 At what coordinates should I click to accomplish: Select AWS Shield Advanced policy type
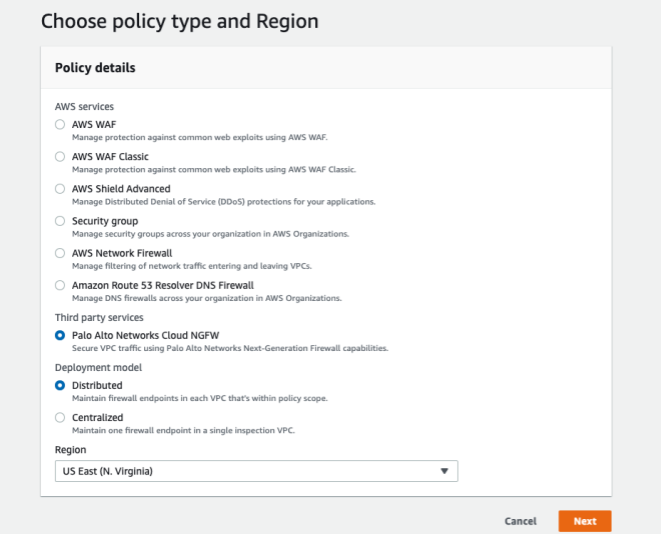(x=61, y=189)
